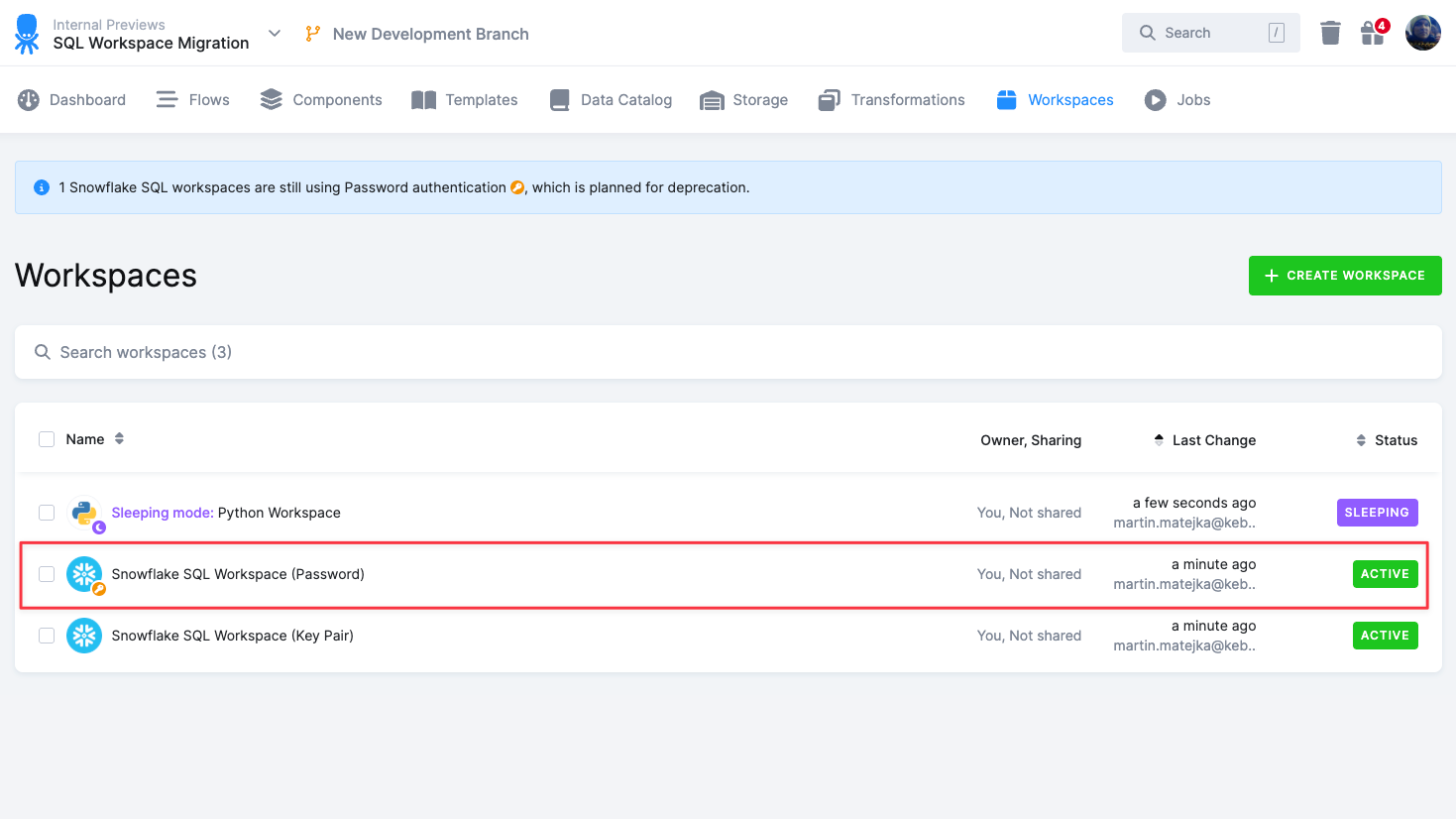Click Snowflake icon for Key Pair workspace
The width and height of the screenshot is (1456, 819).
pyautogui.click(x=84, y=636)
